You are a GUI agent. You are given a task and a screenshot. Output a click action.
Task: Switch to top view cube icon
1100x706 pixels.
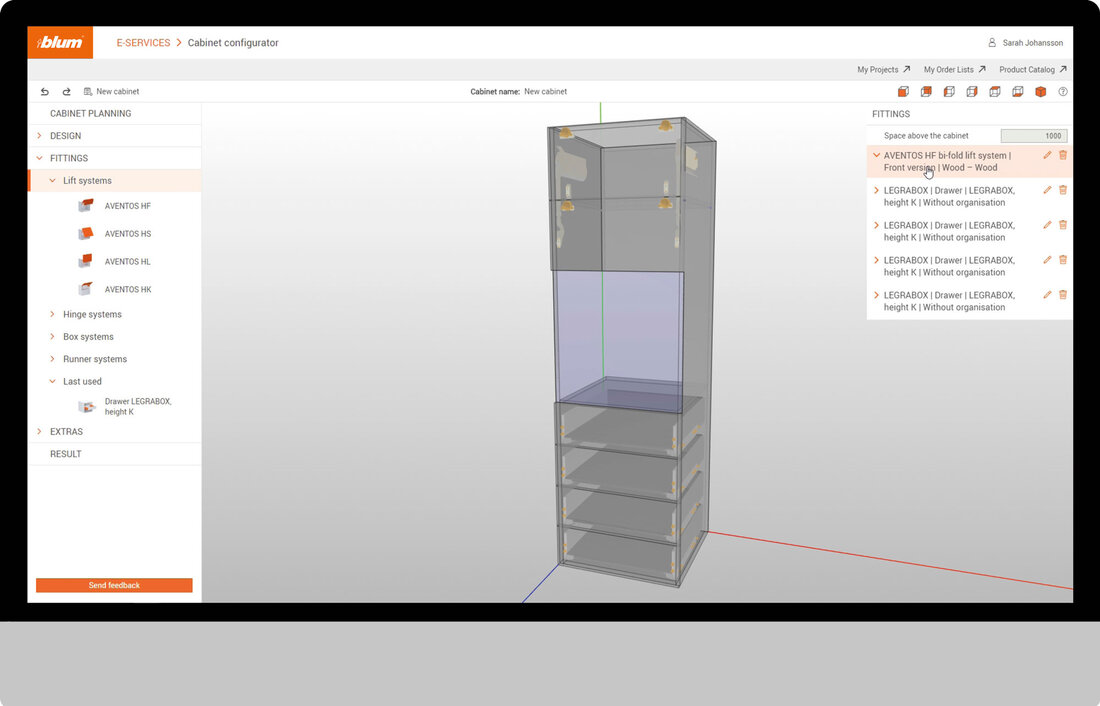(x=995, y=91)
